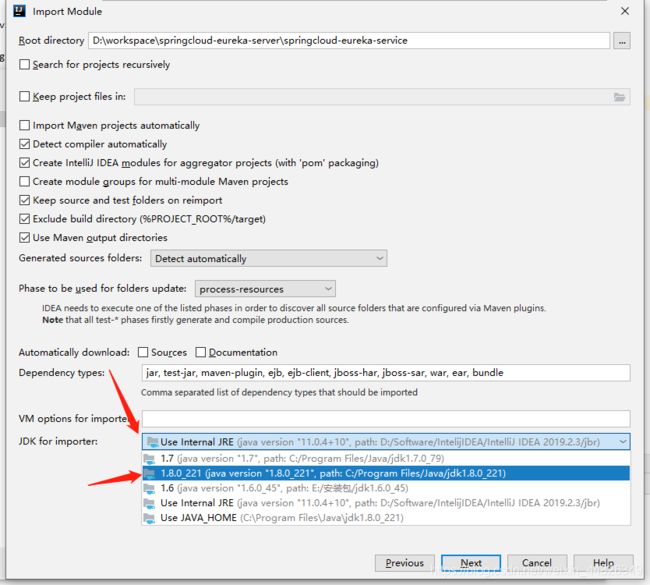This screenshot has height=585, width=650.
Task: Check the Documentation download checkbox
Action: (x=201, y=352)
